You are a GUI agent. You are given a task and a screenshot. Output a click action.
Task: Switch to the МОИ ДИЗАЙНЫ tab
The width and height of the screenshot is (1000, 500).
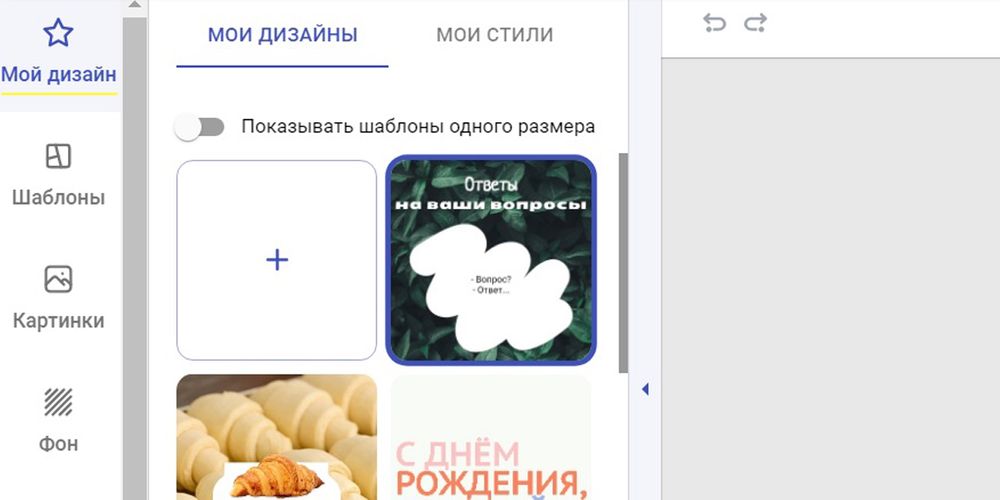283,34
